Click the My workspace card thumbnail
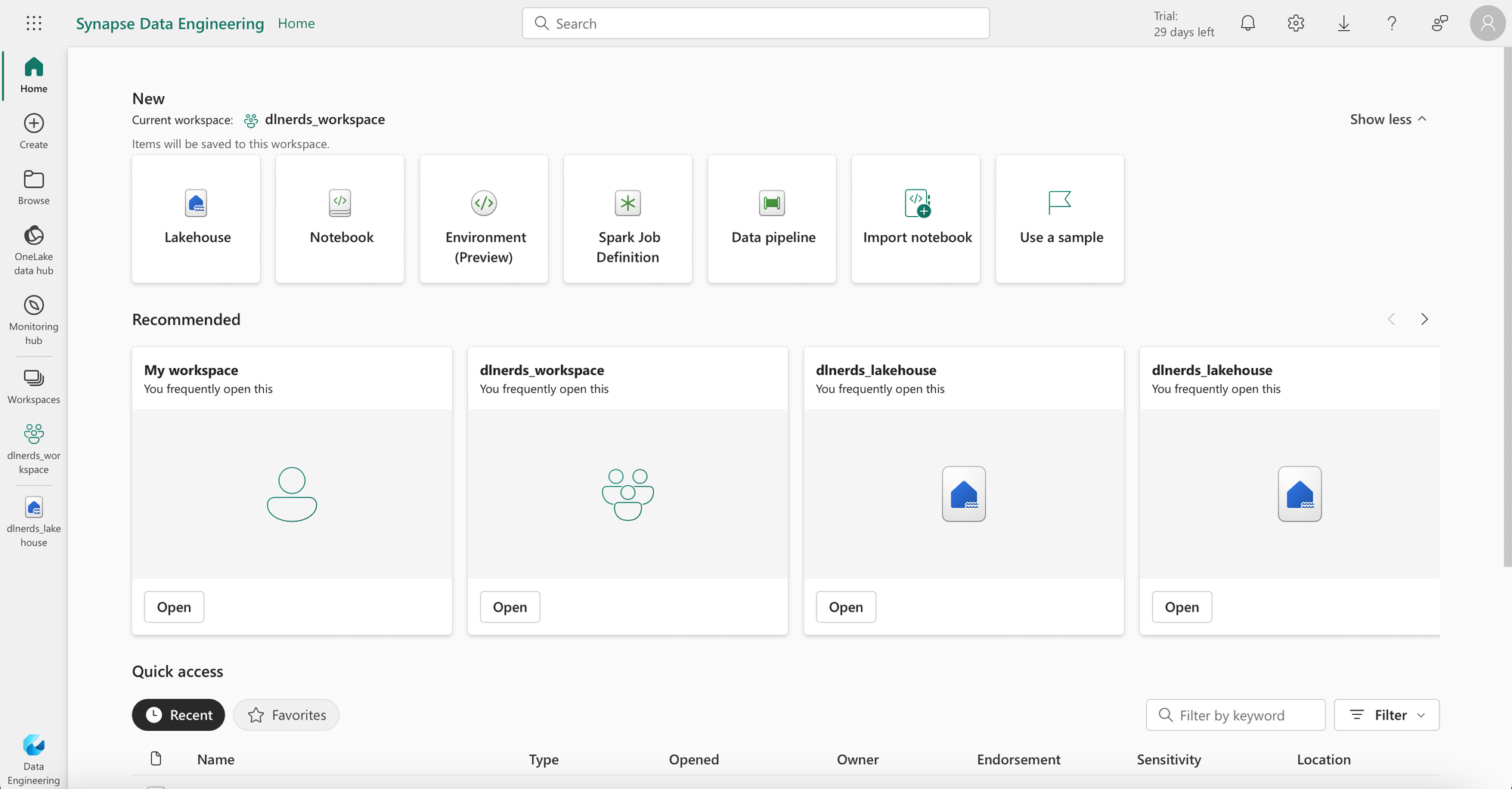Screen dimensions: 1512x789 point(292,494)
